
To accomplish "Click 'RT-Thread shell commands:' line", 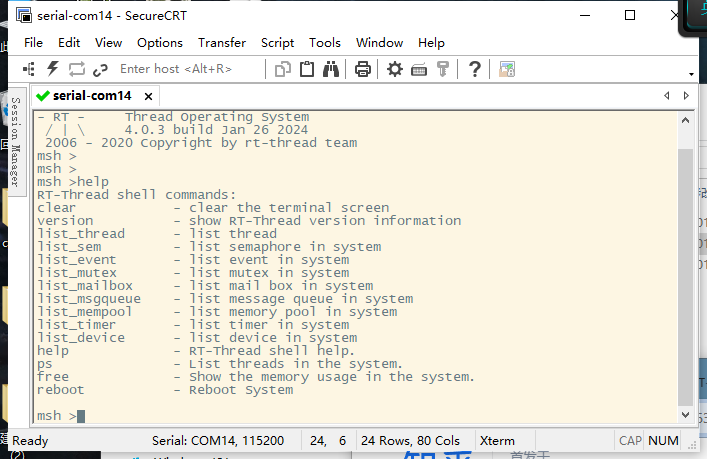I will click(136, 194).
